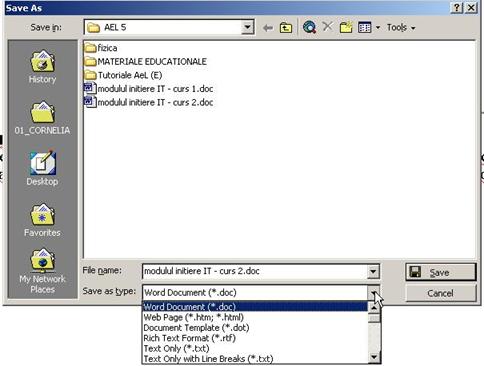The height and width of the screenshot is (366, 484).
Task: Select the MATERIALE EDUCATIONALE folder
Action: click(146, 62)
